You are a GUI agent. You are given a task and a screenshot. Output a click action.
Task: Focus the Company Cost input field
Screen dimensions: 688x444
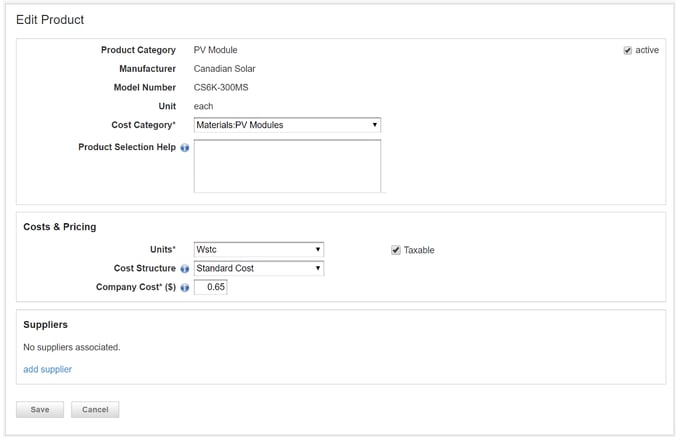pyautogui.click(x=211, y=288)
